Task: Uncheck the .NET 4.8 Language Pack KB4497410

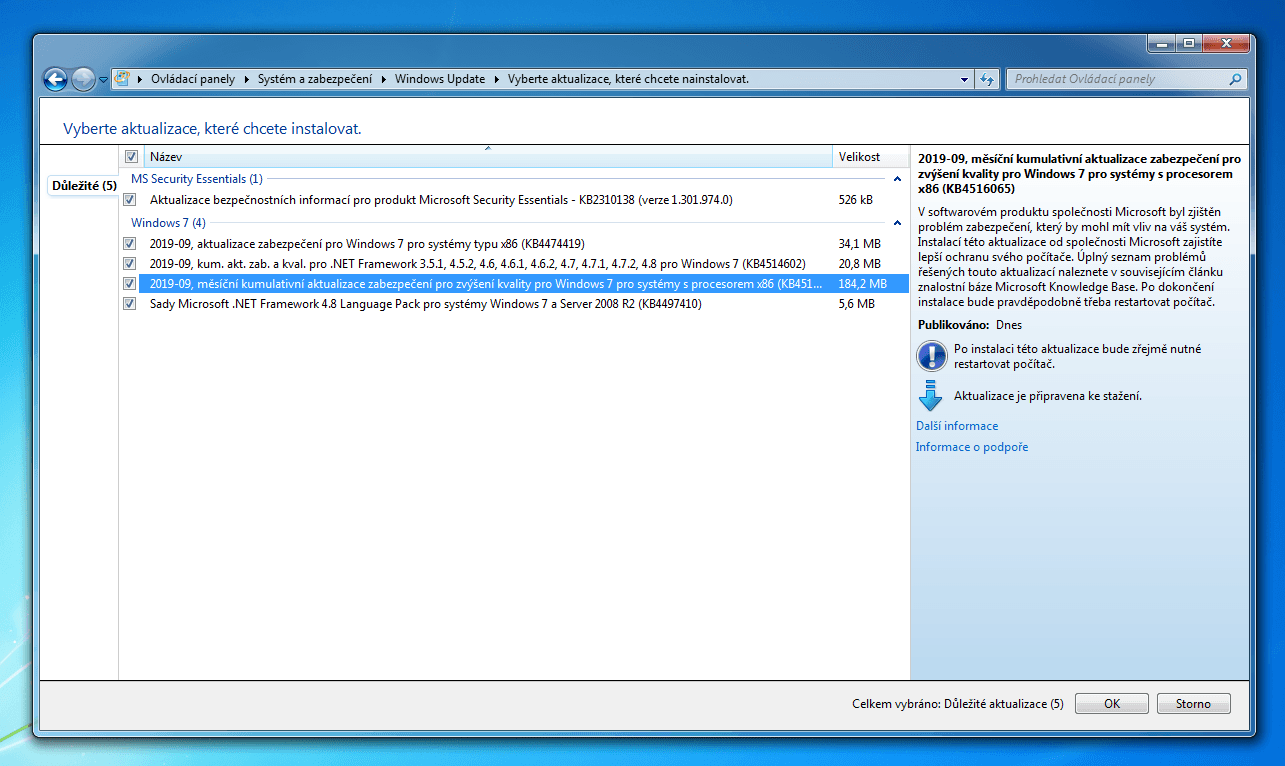Action: tap(130, 304)
